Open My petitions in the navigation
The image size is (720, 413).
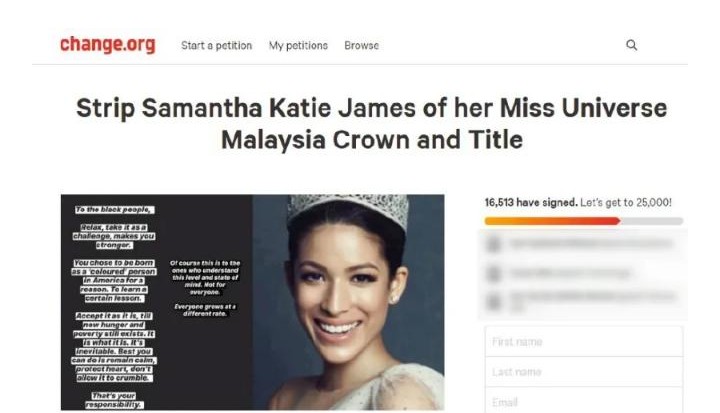(298, 45)
